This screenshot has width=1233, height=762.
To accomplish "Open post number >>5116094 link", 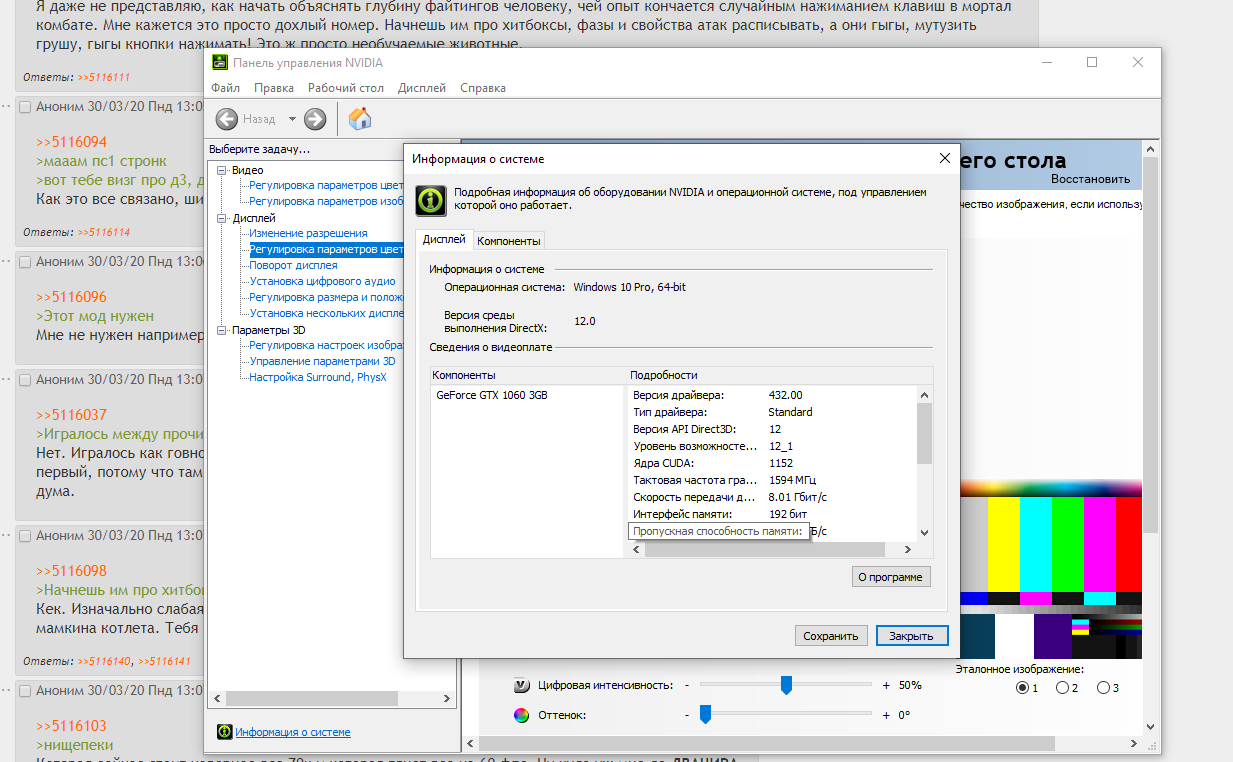I will point(71,142).
